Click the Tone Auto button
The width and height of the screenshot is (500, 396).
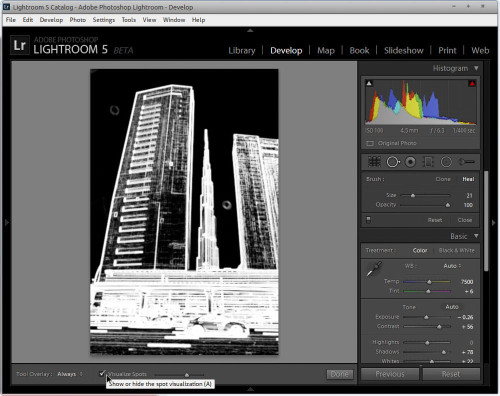[452, 307]
